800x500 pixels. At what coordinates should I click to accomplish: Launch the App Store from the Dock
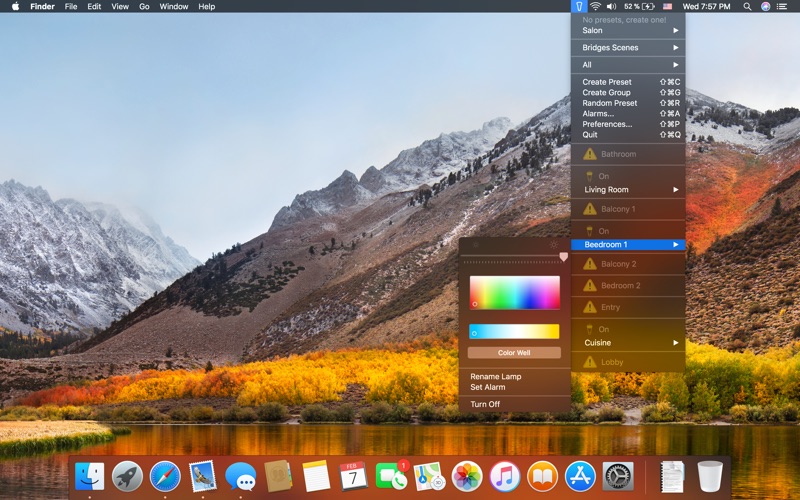[580, 476]
